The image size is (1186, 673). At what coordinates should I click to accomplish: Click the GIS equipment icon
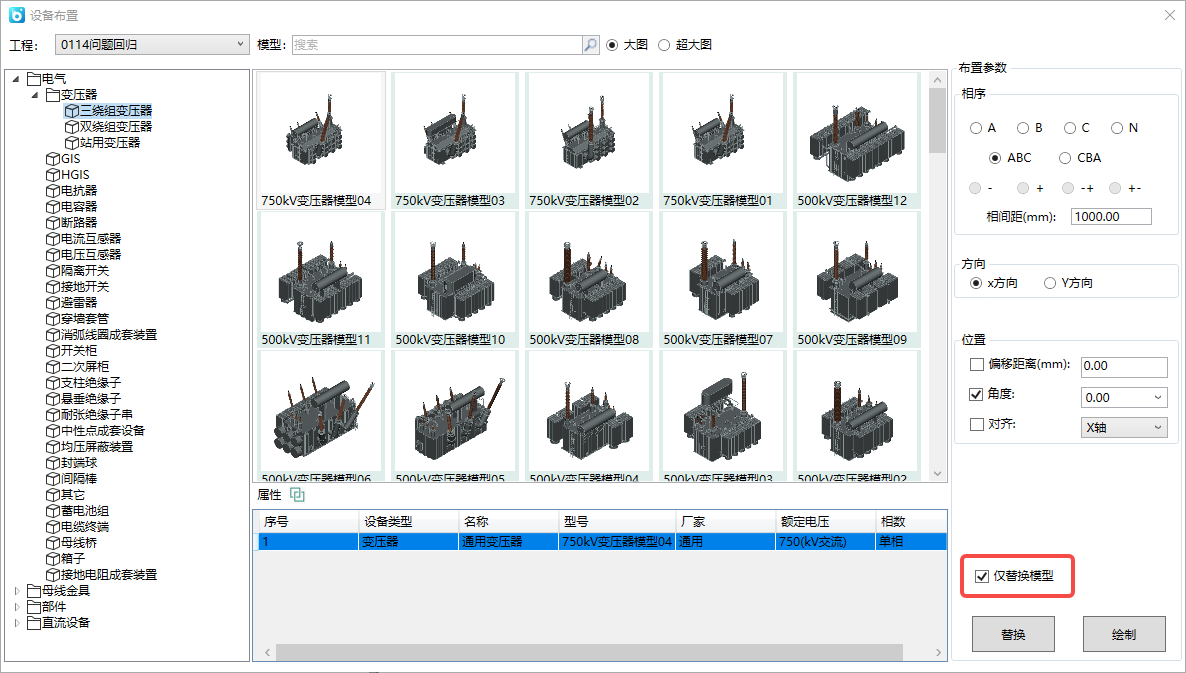pyautogui.click(x=53, y=159)
